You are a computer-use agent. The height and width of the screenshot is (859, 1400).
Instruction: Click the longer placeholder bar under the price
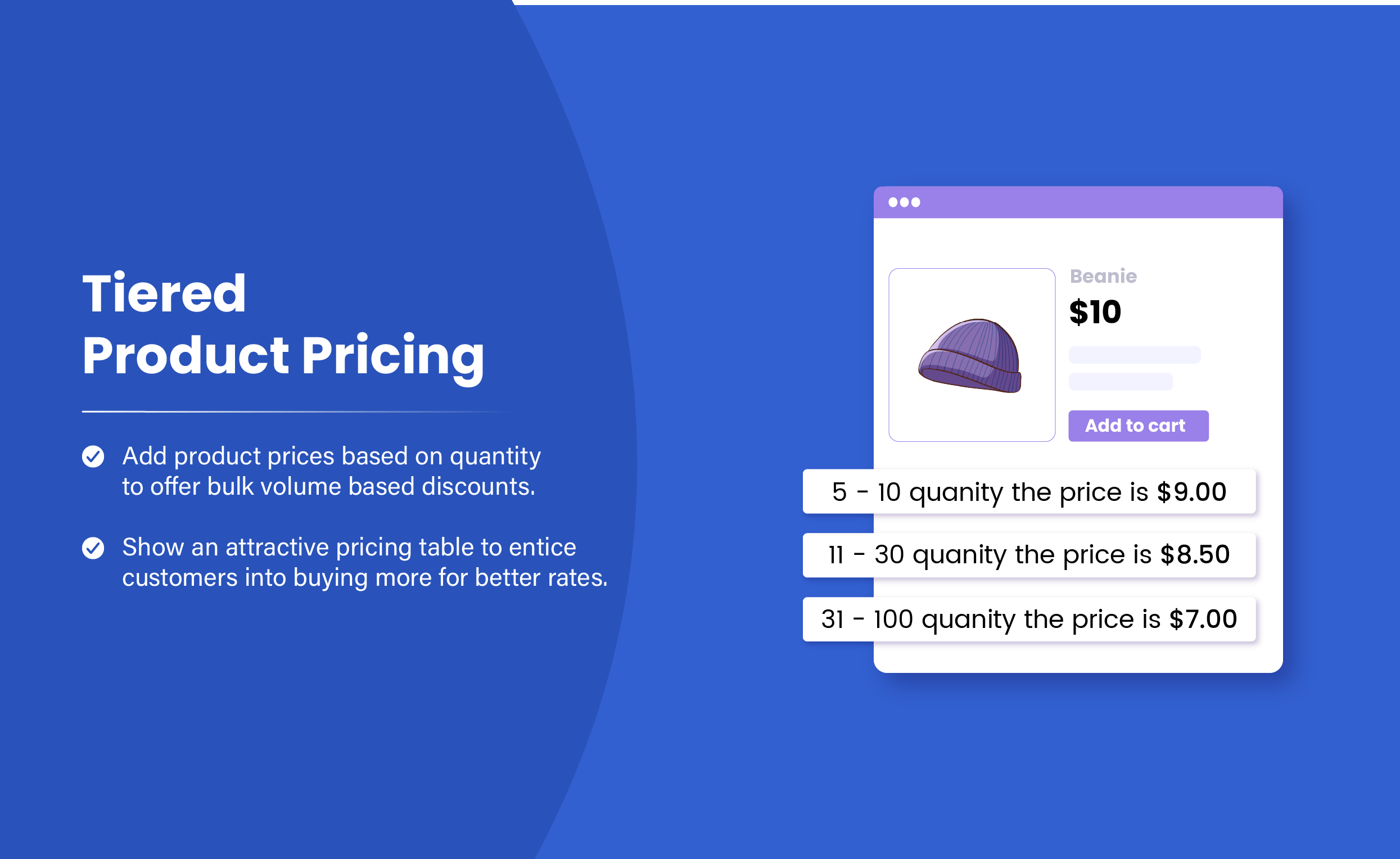[x=1134, y=355]
